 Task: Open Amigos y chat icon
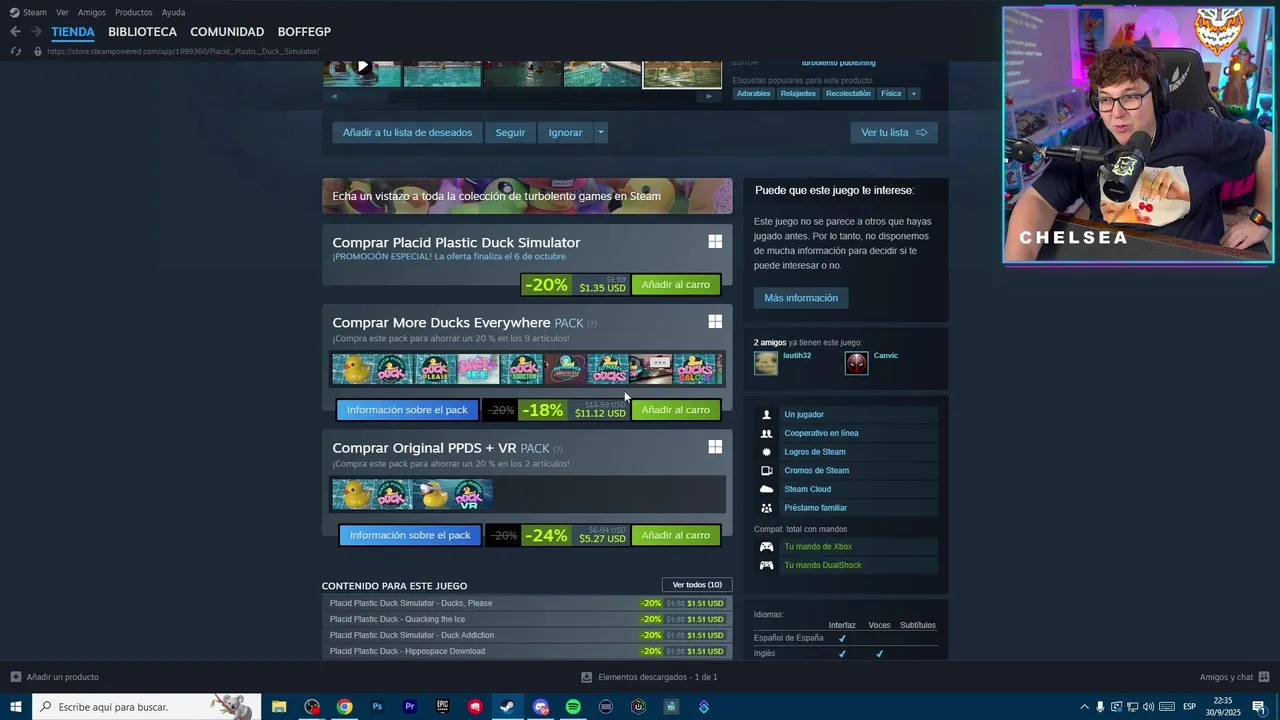(x=1264, y=677)
